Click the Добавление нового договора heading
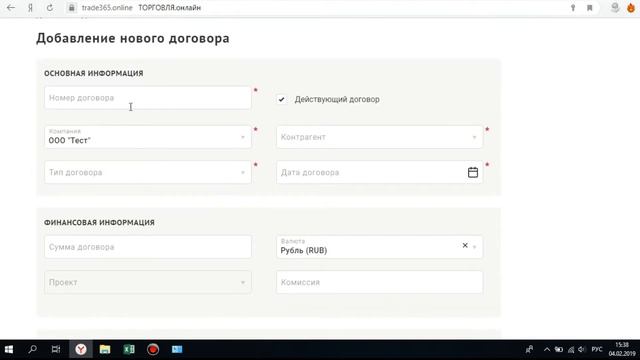This screenshot has width=640, height=360. point(133,38)
